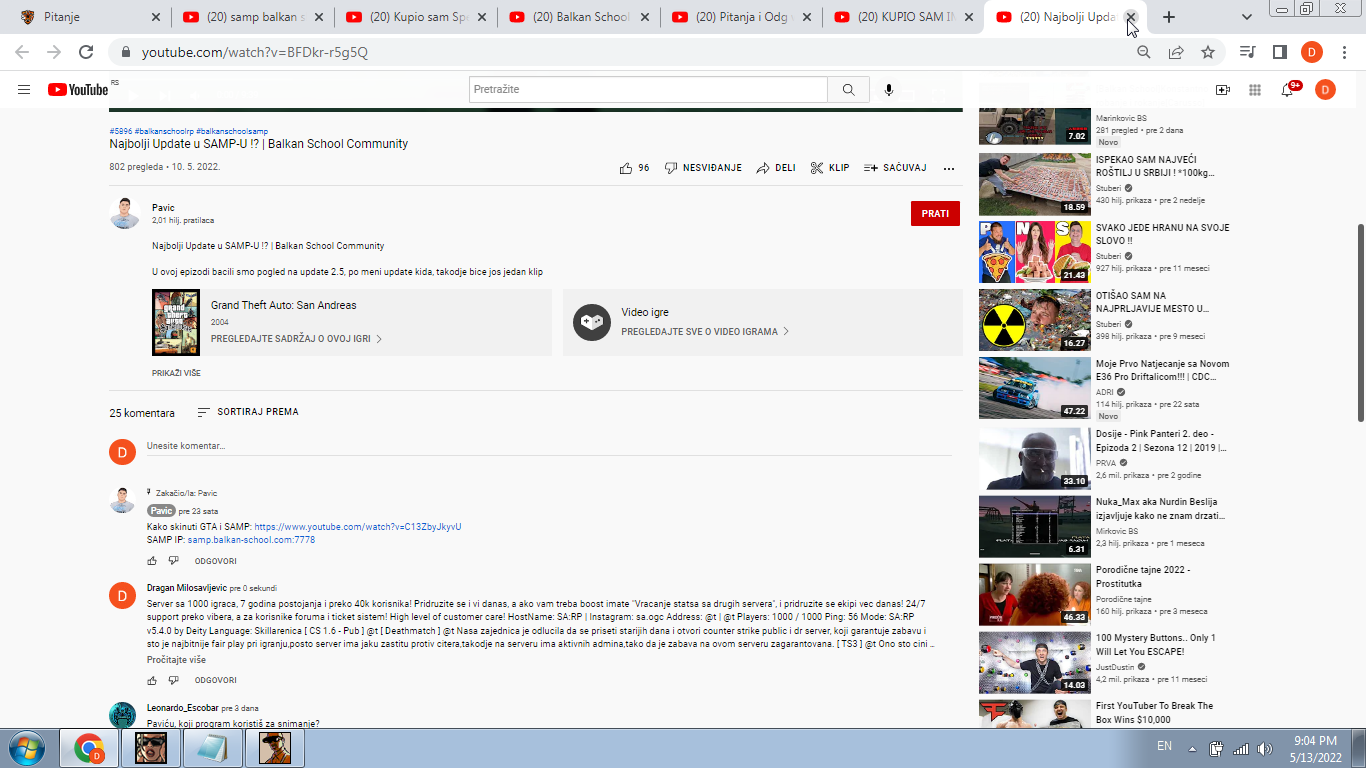Show hidden system tray icons
The width and height of the screenshot is (1366, 768).
coord(1191,748)
